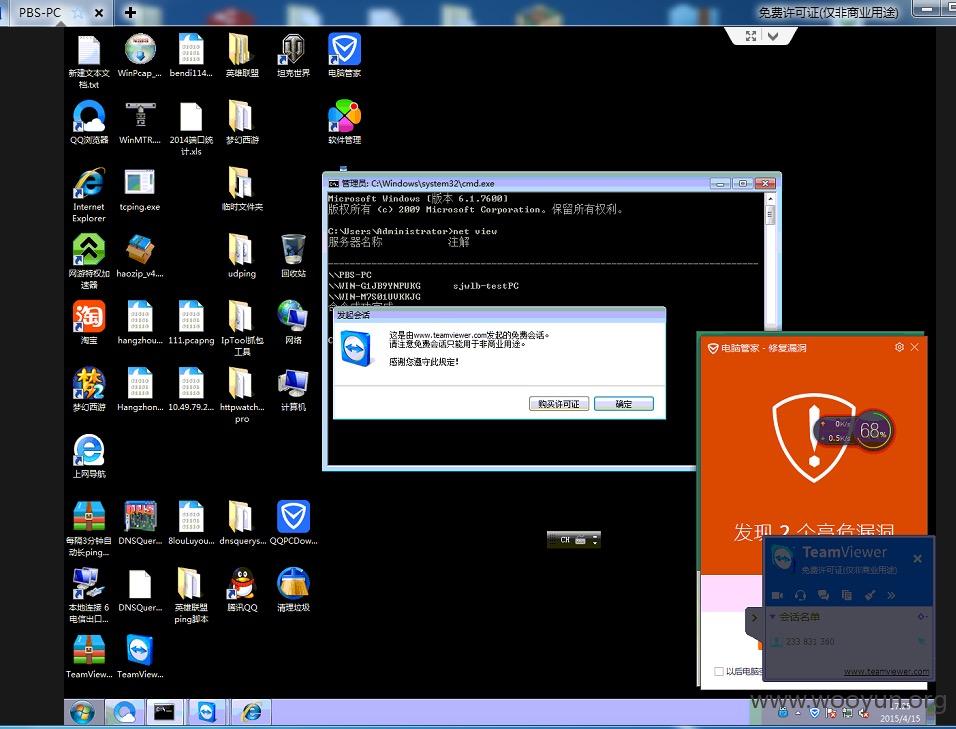Select the QQPCDow... desktop icon

click(293, 523)
